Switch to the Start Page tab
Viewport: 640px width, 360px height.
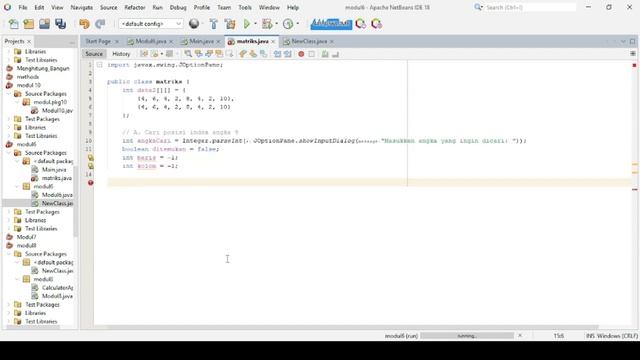point(98,41)
